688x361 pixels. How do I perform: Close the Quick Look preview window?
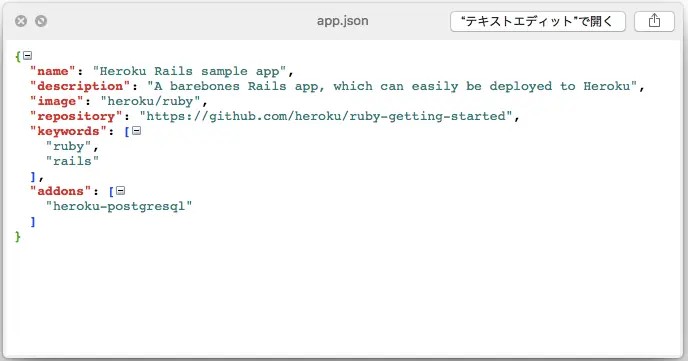click(x=21, y=21)
